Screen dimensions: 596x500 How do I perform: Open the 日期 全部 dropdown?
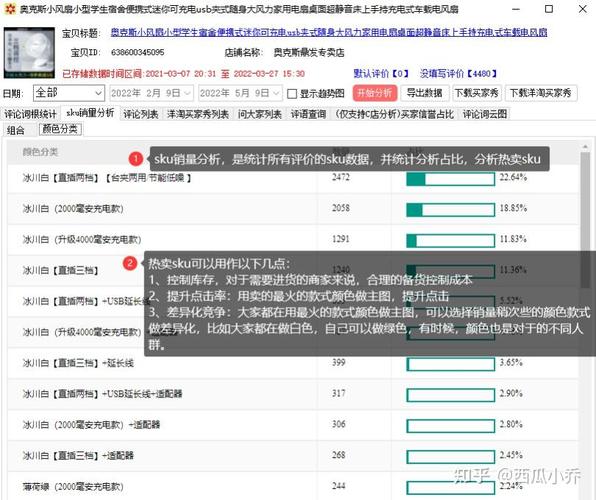click(x=69, y=93)
